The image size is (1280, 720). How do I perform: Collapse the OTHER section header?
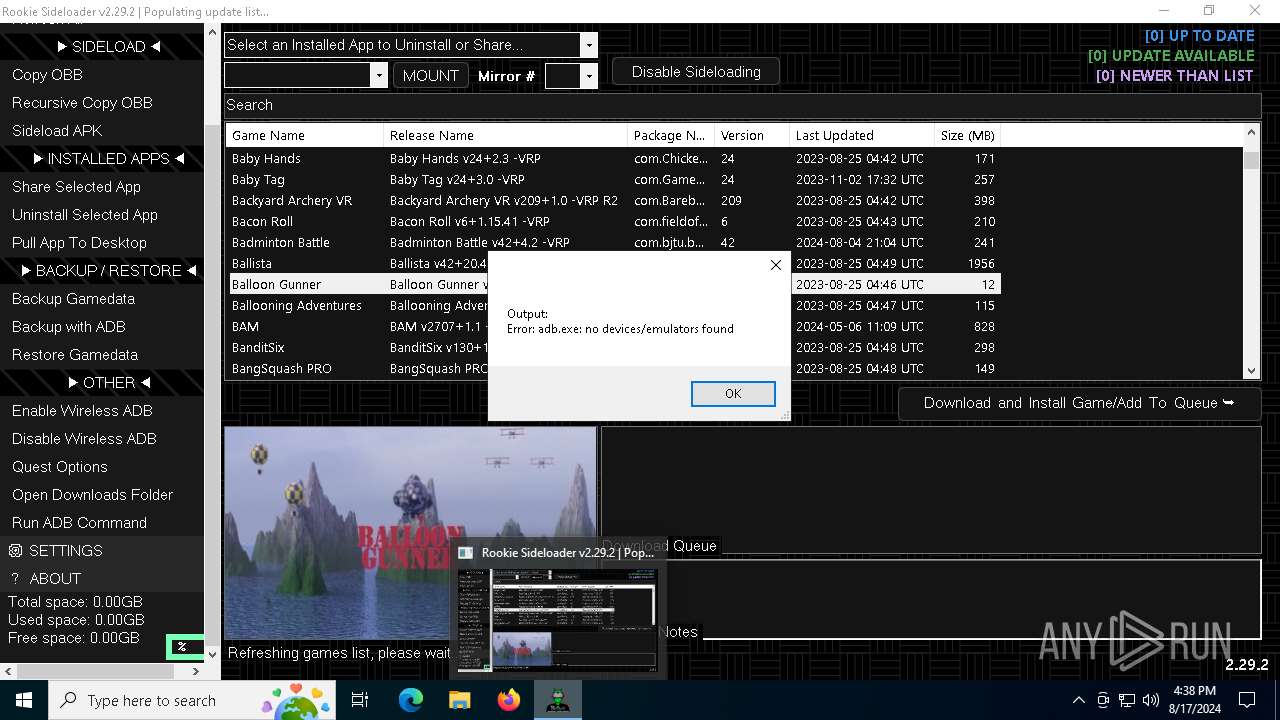(109, 383)
